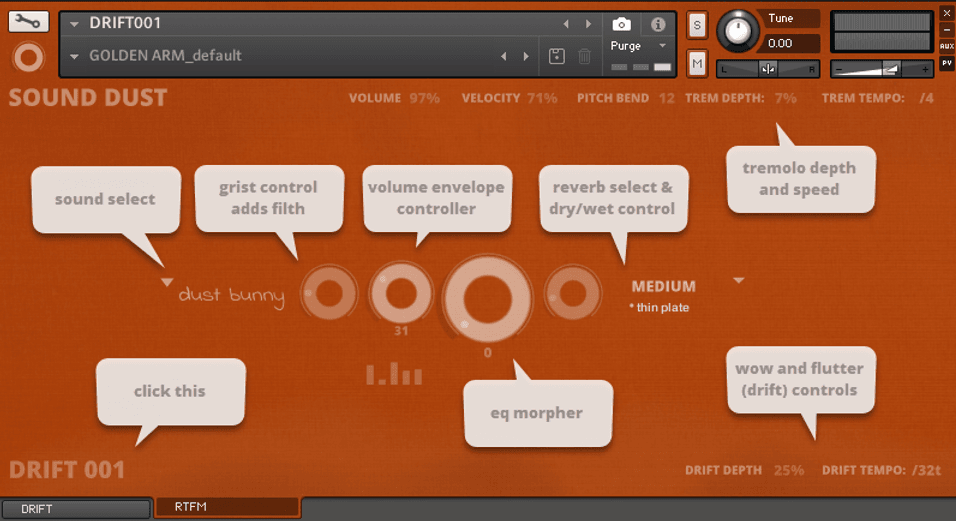Select next snapshot arrow beside GOLDEN ARM_default

click(526, 56)
